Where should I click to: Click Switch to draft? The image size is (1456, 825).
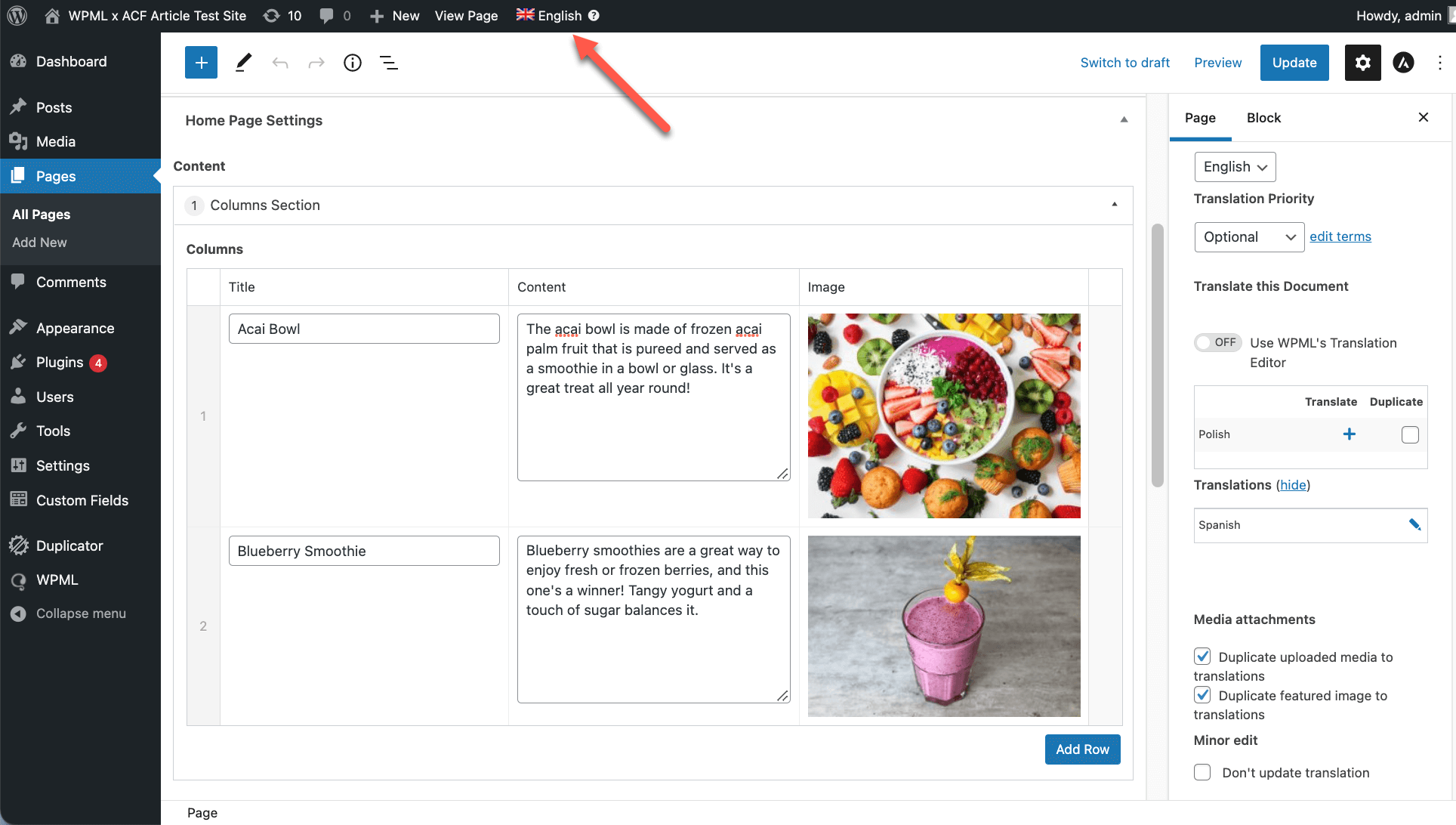[x=1124, y=63]
